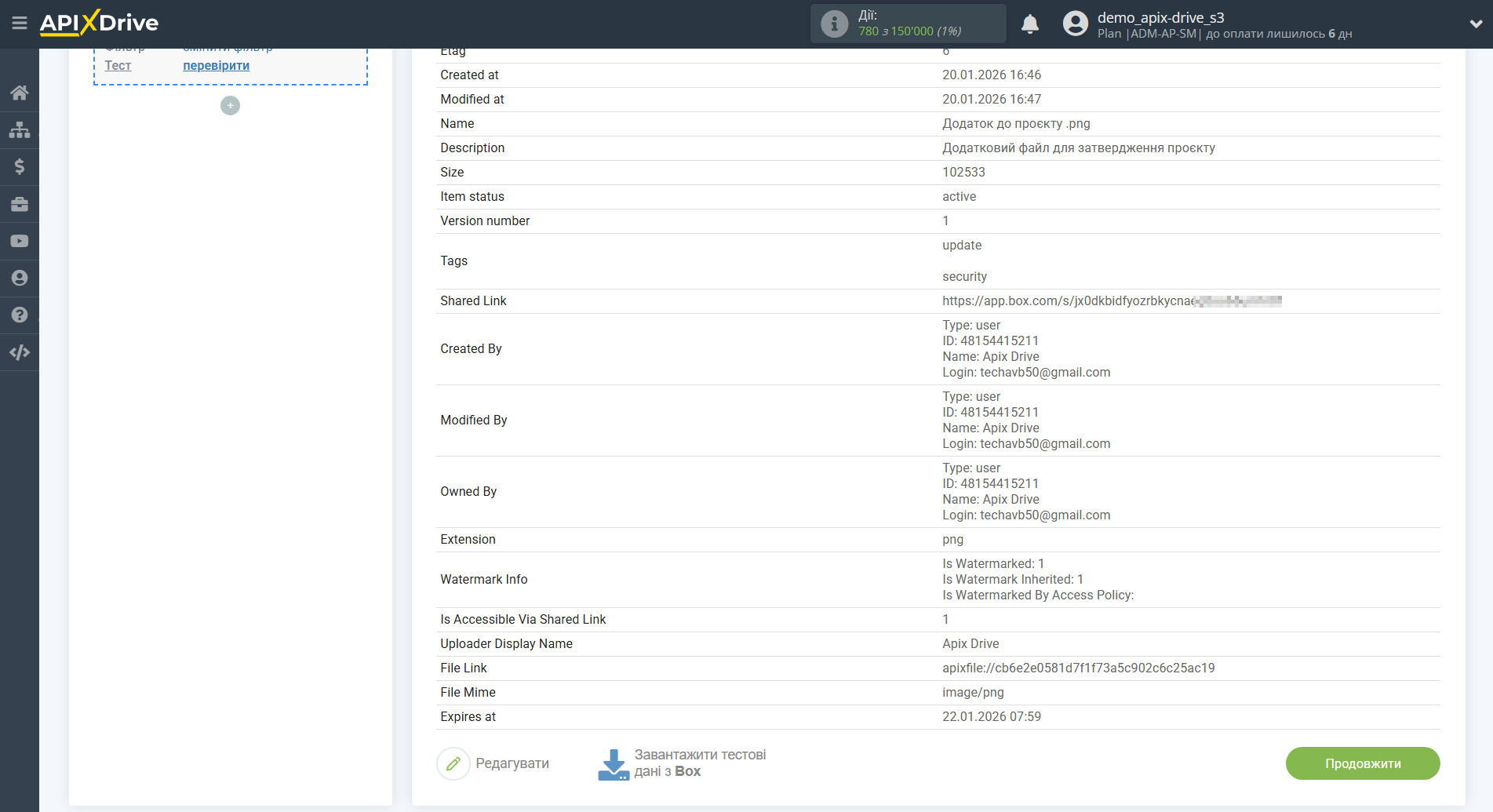1493x812 pixels.
Task: Click the info icon beside actions counter
Action: [x=834, y=24]
